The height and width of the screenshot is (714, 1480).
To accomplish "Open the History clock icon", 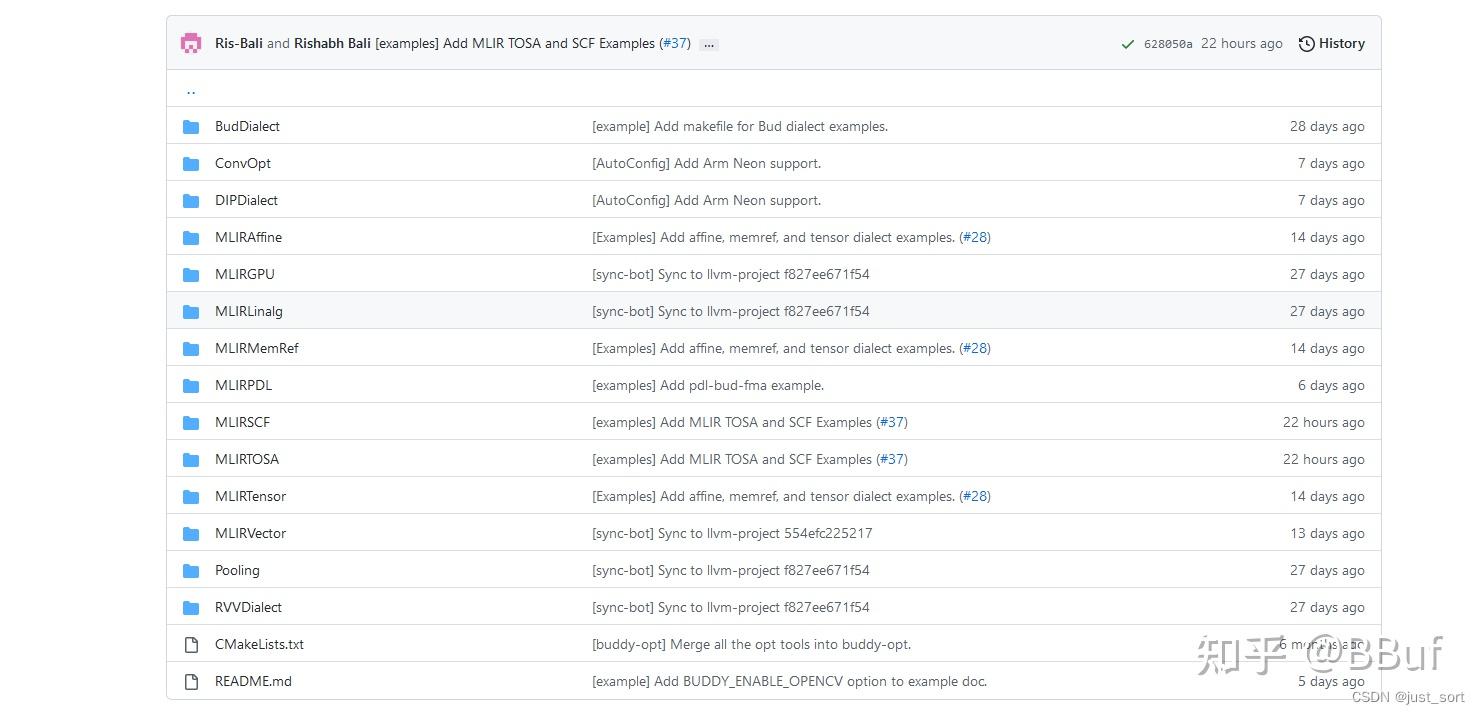I will pyautogui.click(x=1306, y=44).
